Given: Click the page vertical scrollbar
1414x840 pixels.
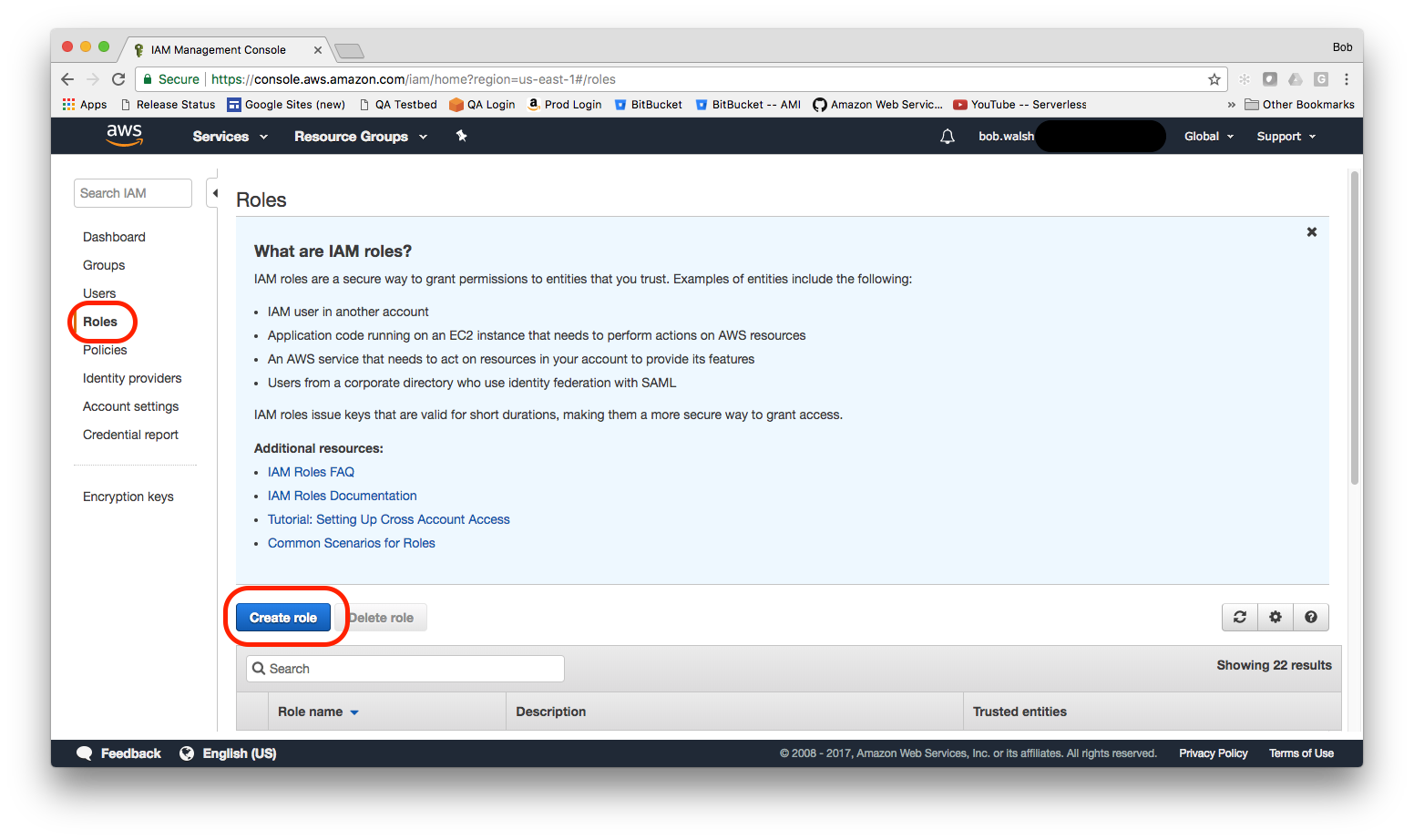Looking at the screenshot, I should (x=1355, y=328).
